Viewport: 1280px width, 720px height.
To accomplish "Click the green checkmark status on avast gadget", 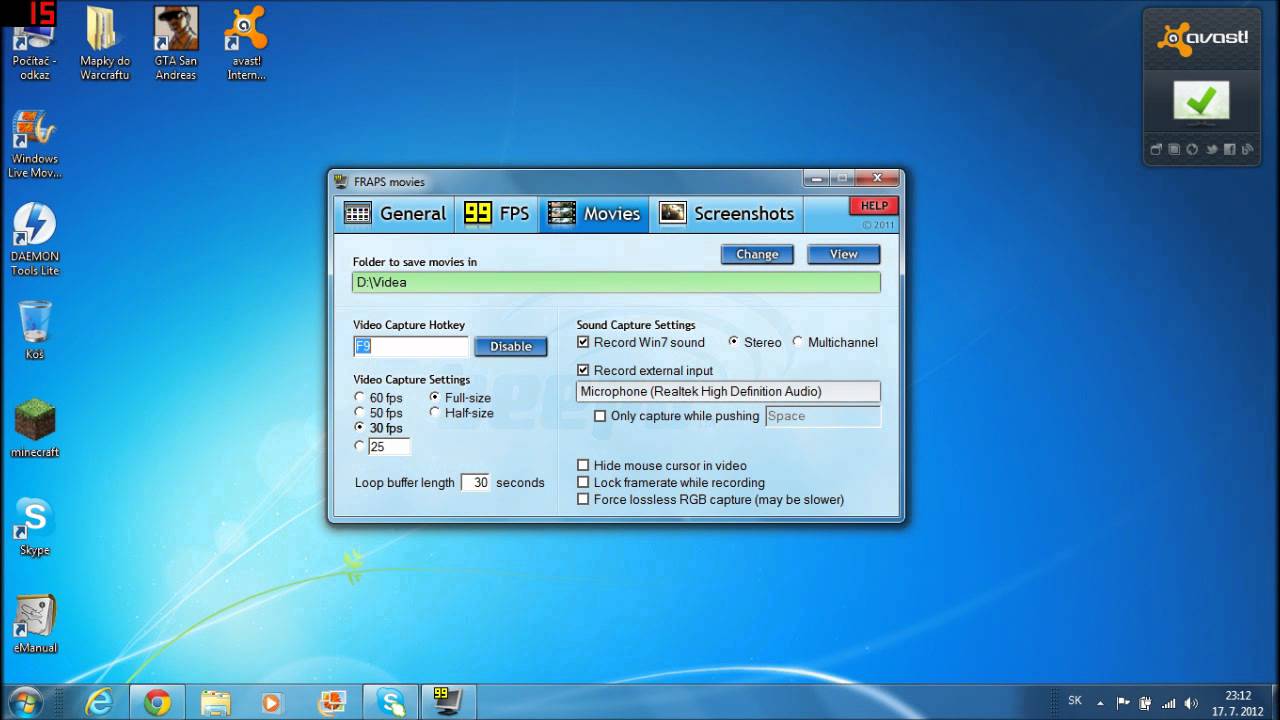I will (1201, 100).
